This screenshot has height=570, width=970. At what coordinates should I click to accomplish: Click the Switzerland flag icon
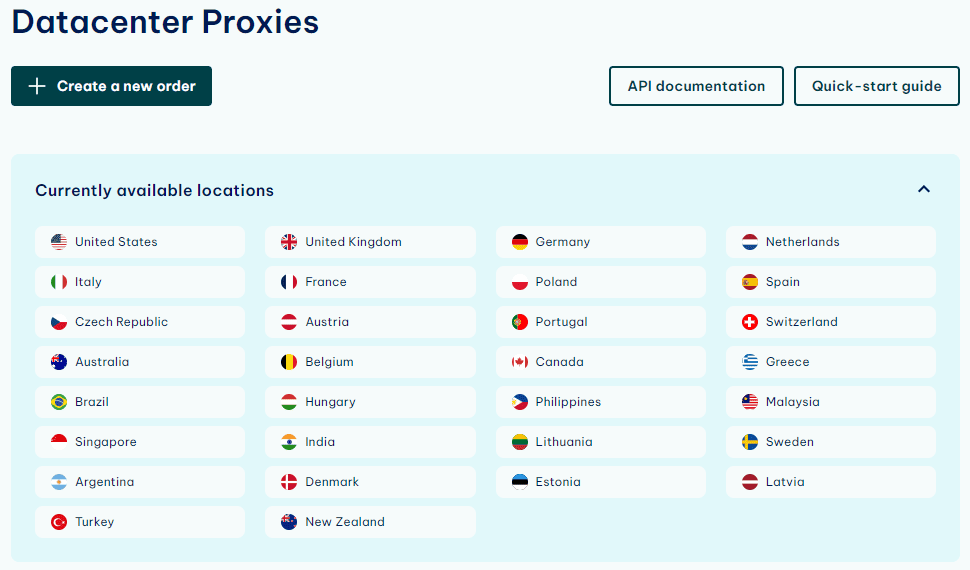[750, 322]
